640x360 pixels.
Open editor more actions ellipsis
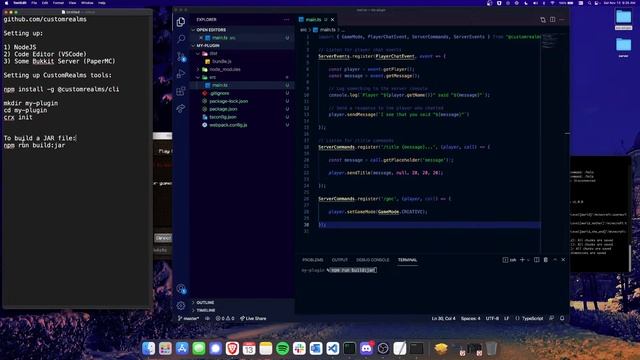click(x=562, y=20)
